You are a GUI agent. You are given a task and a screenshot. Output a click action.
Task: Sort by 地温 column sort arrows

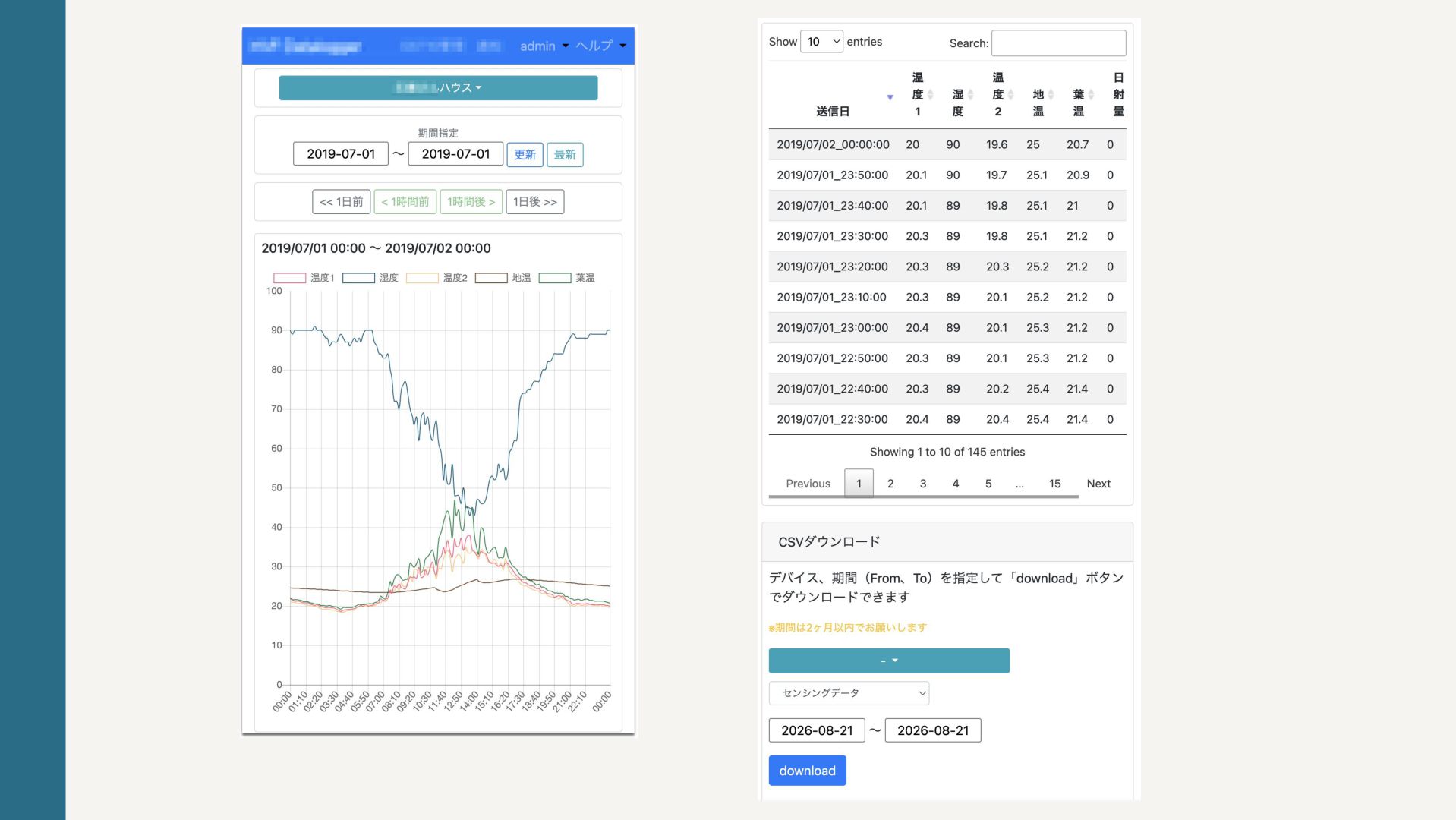tap(1051, 94)
